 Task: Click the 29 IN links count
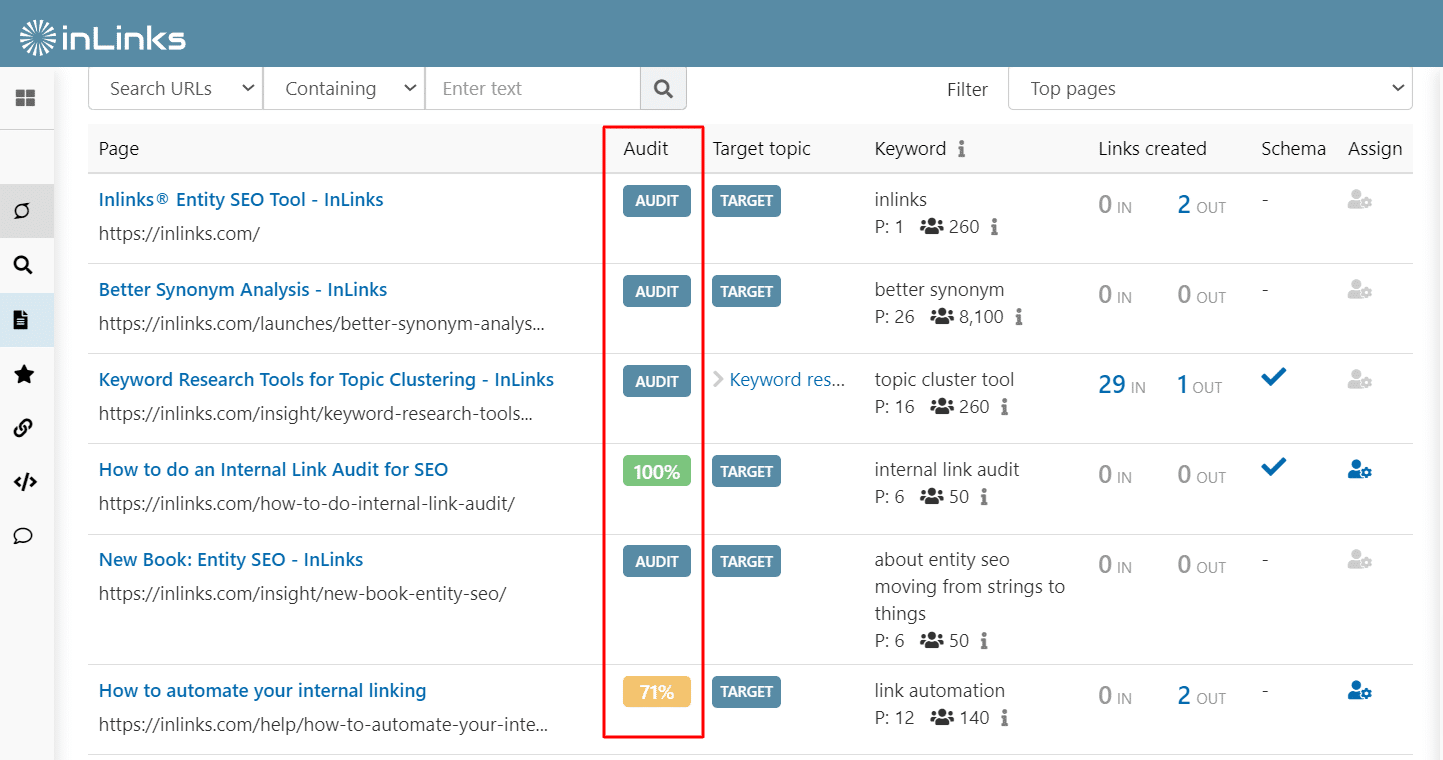pos(1122,385)
